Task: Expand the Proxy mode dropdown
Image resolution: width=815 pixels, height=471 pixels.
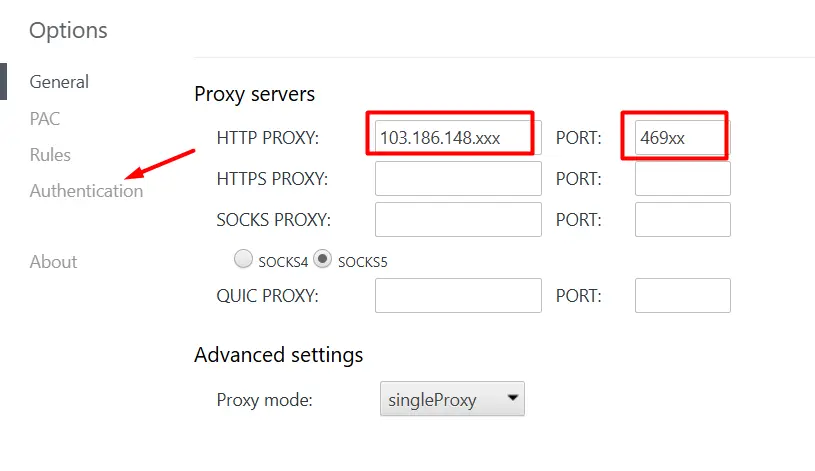Action: pyautogui.click(x=452, y=400)
